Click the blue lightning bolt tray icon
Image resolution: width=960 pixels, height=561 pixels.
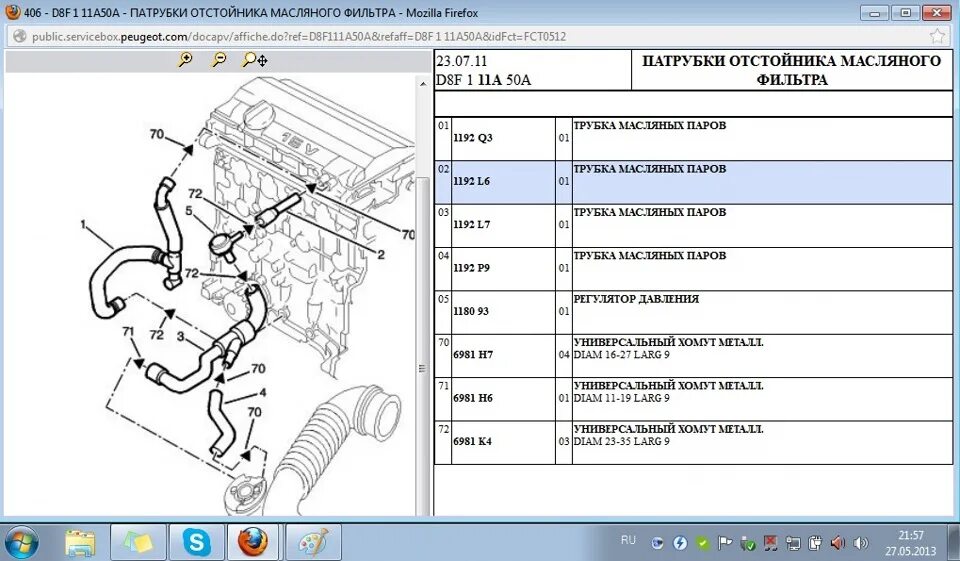coord(680,543)
